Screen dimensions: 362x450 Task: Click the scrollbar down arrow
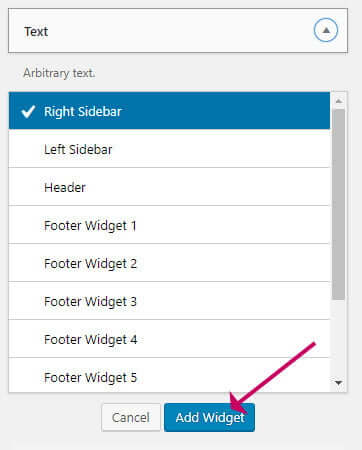[x=339, y=383]
